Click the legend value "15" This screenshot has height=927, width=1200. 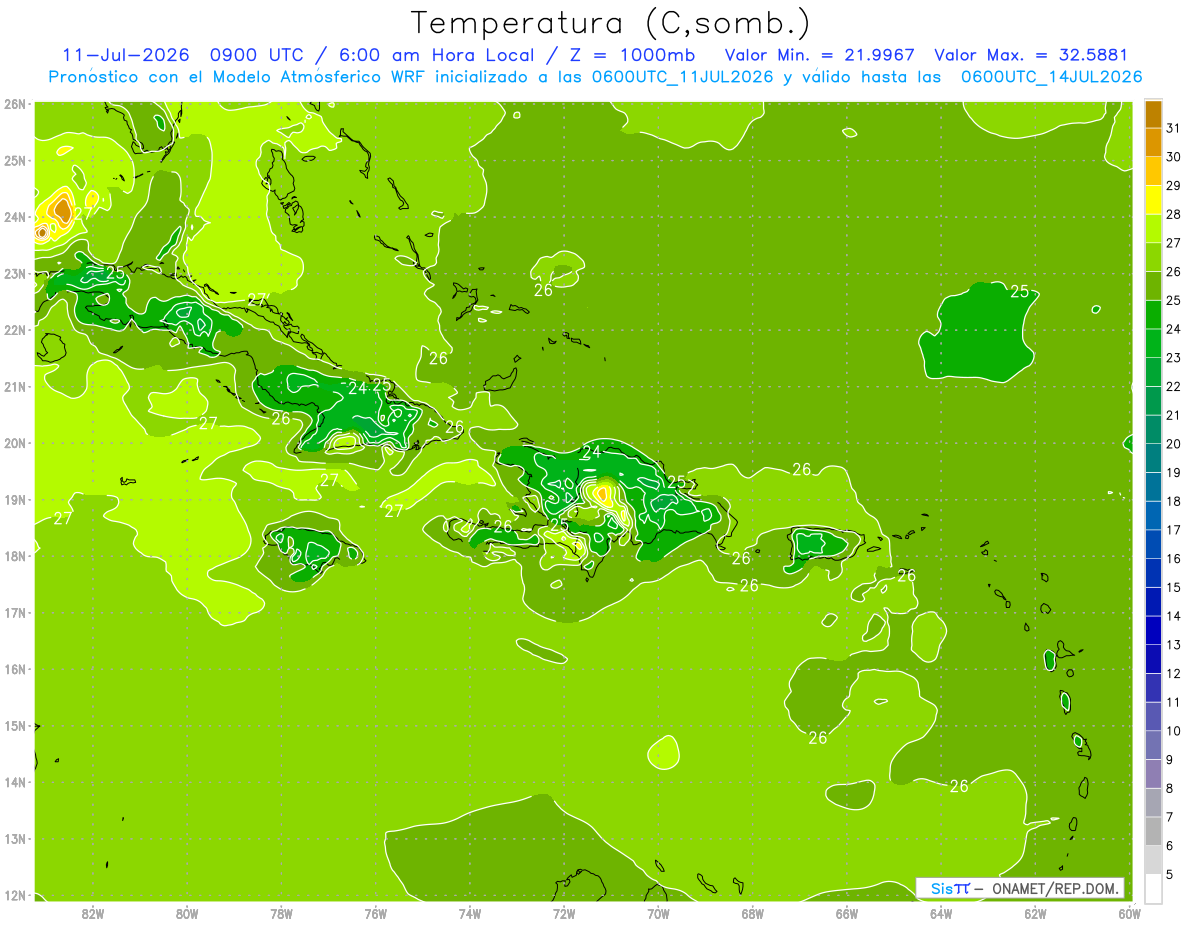(1174, 587)
